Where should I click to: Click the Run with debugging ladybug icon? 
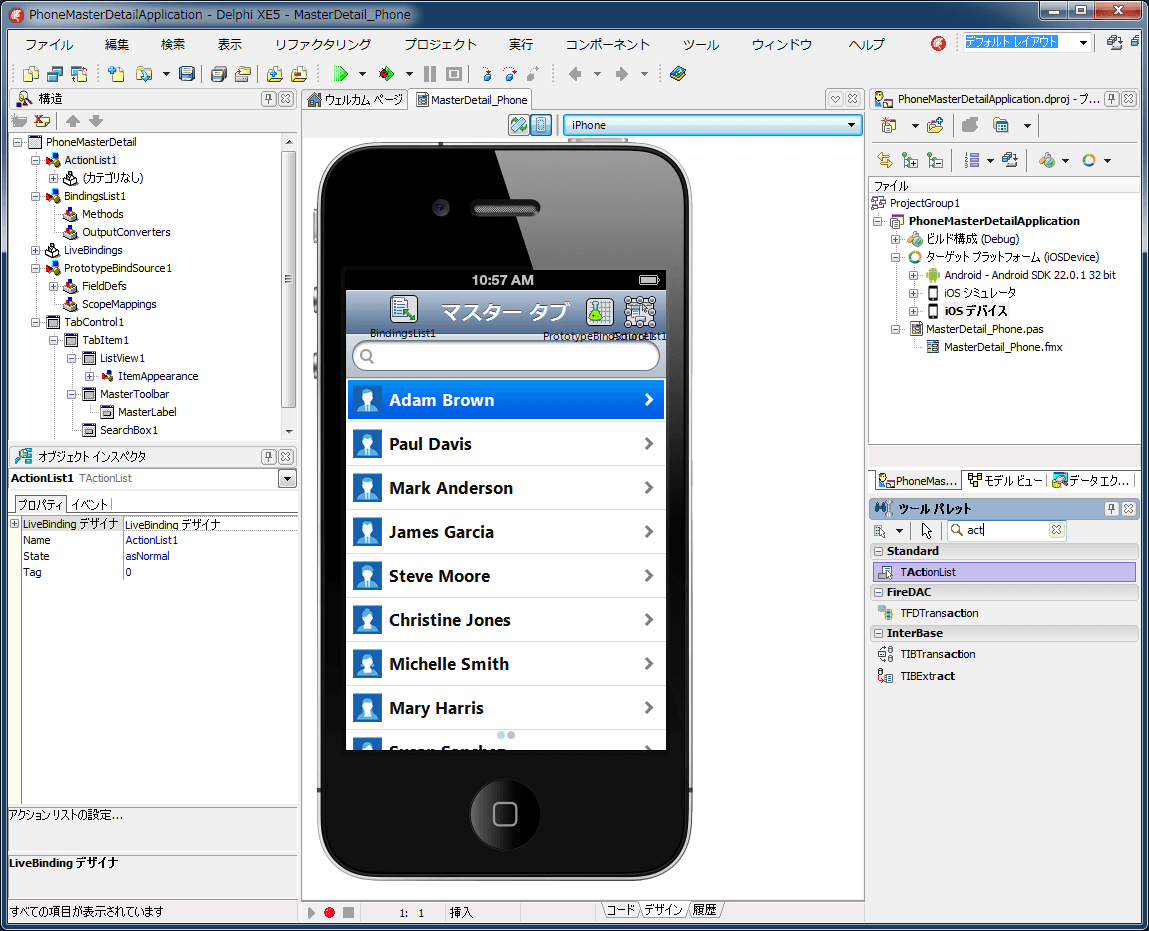(x=386, y=74)
